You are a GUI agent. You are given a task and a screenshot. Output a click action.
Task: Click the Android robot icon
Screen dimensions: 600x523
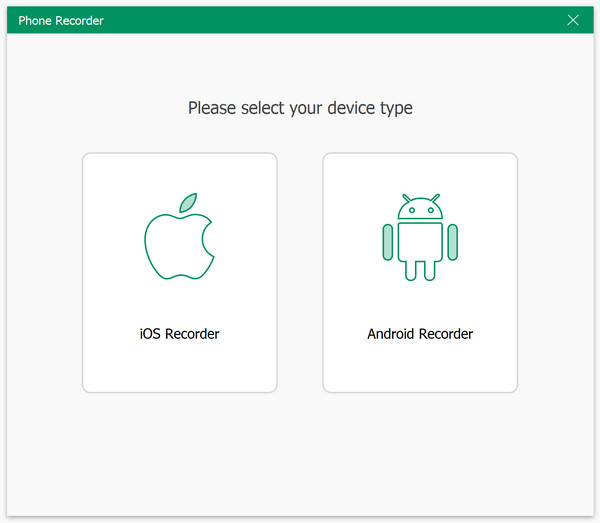(420, 237)
